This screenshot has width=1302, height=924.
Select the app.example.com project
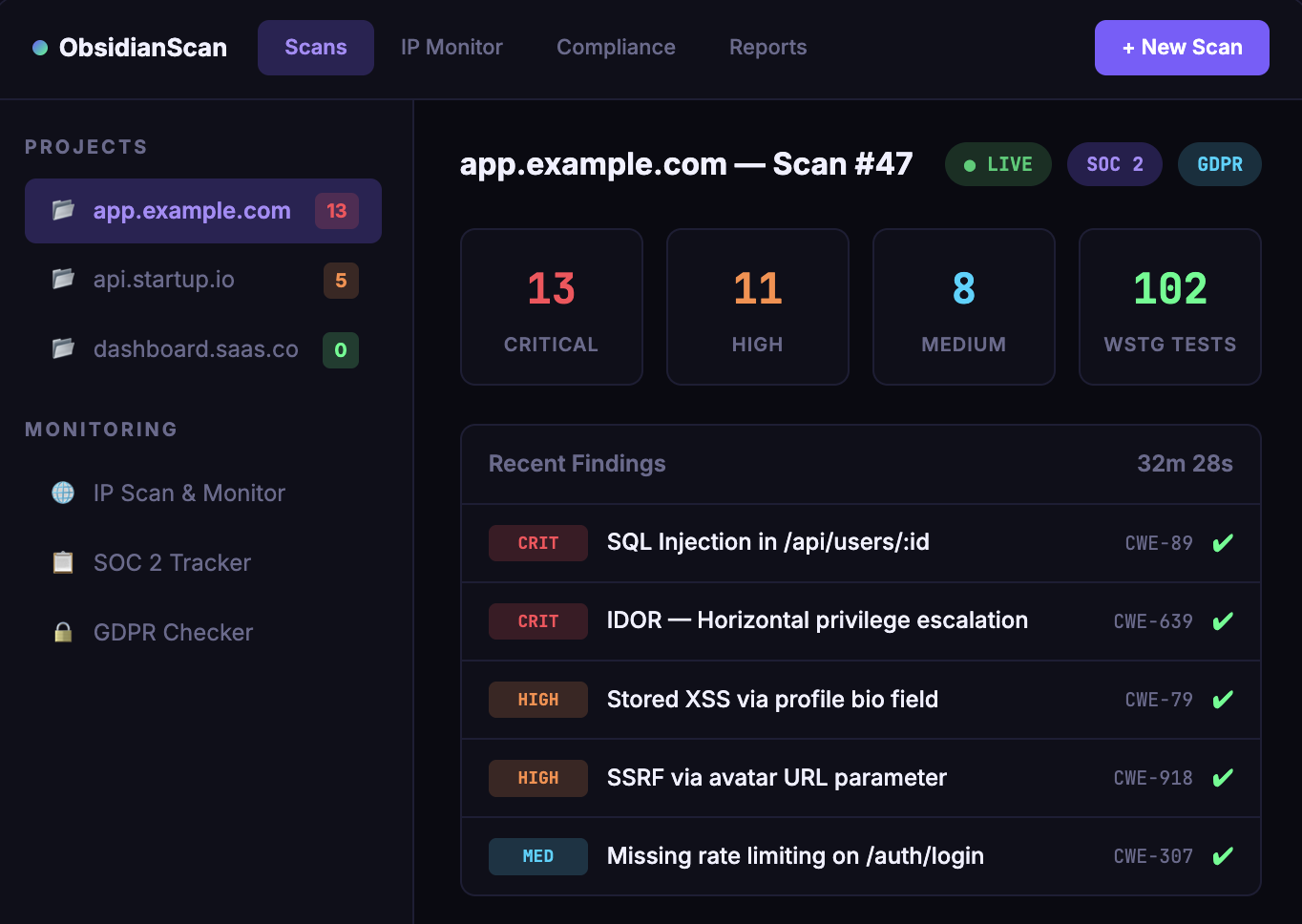[x=203, y=211]
